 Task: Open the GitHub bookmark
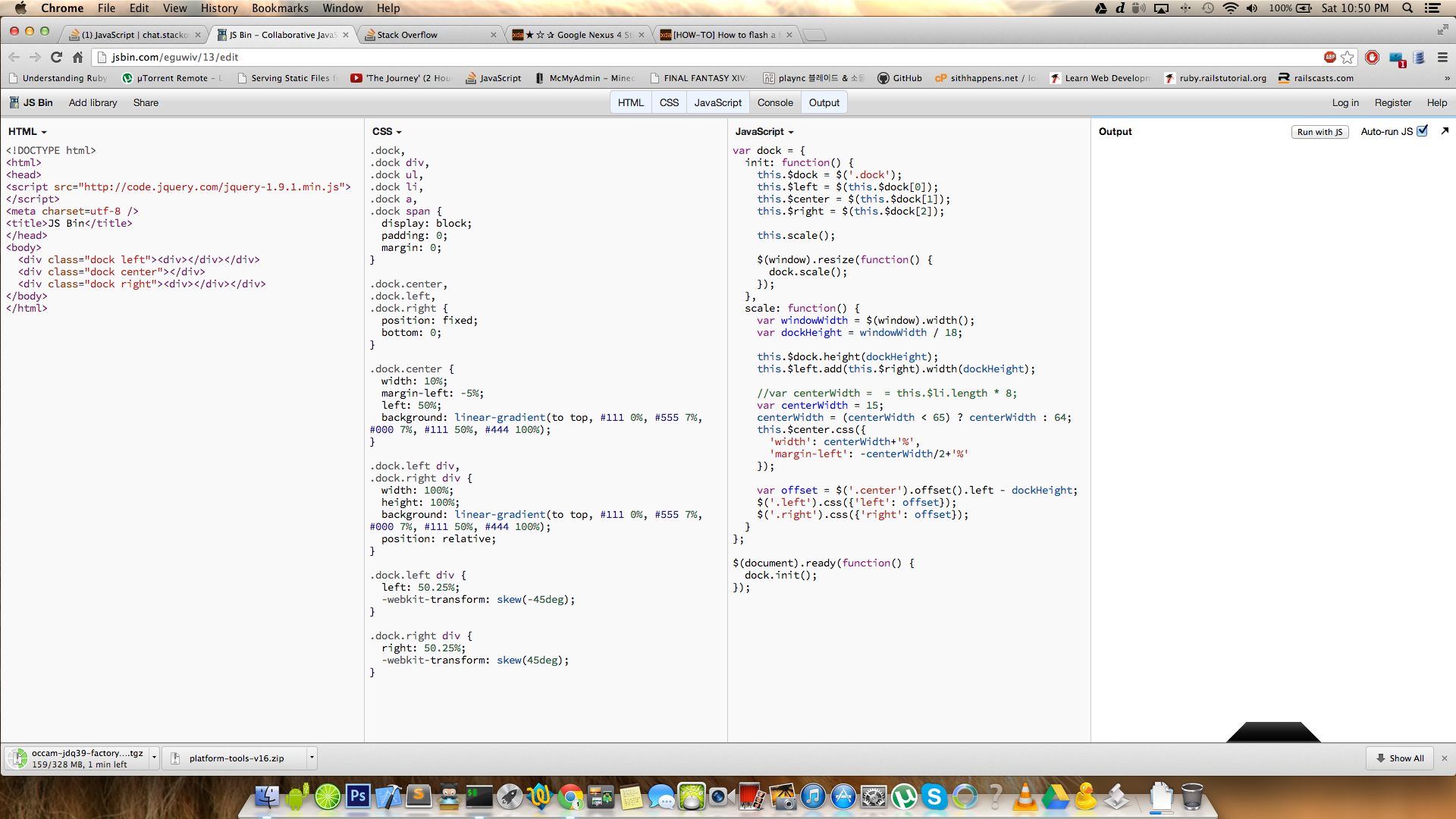[x=900, y=78]
